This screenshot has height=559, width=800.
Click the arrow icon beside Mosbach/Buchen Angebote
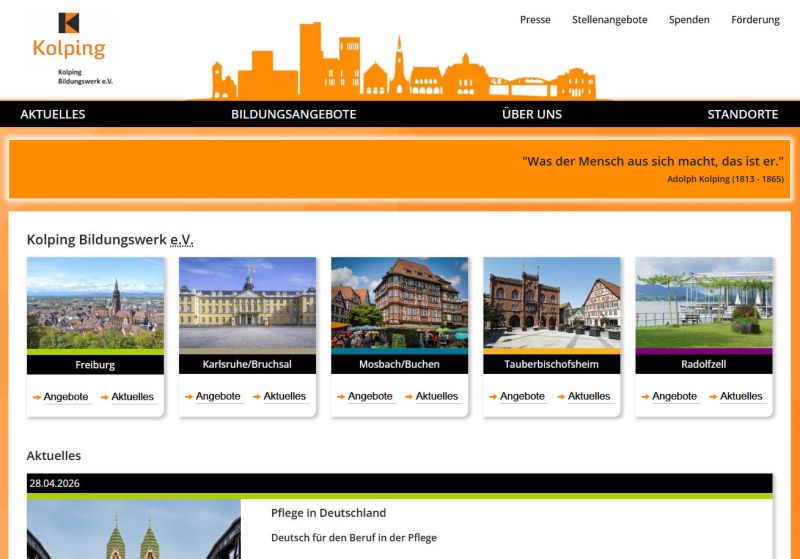[341, 397]
